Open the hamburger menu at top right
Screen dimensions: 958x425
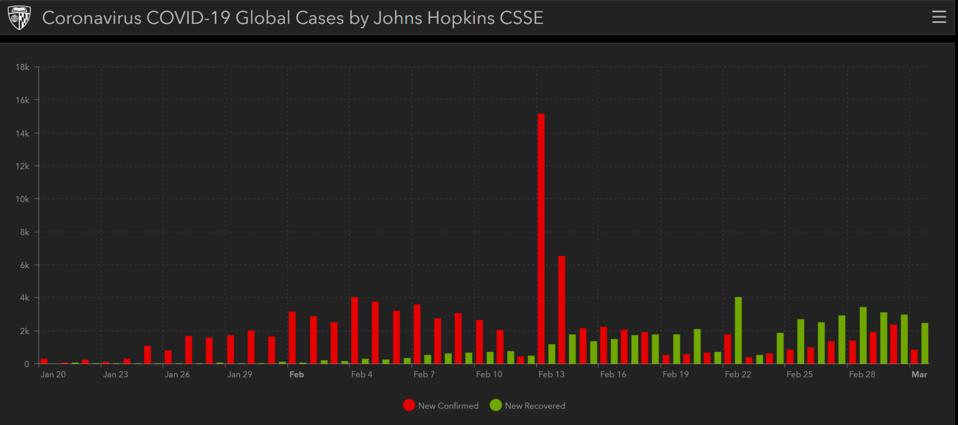[x=938, y=17]
